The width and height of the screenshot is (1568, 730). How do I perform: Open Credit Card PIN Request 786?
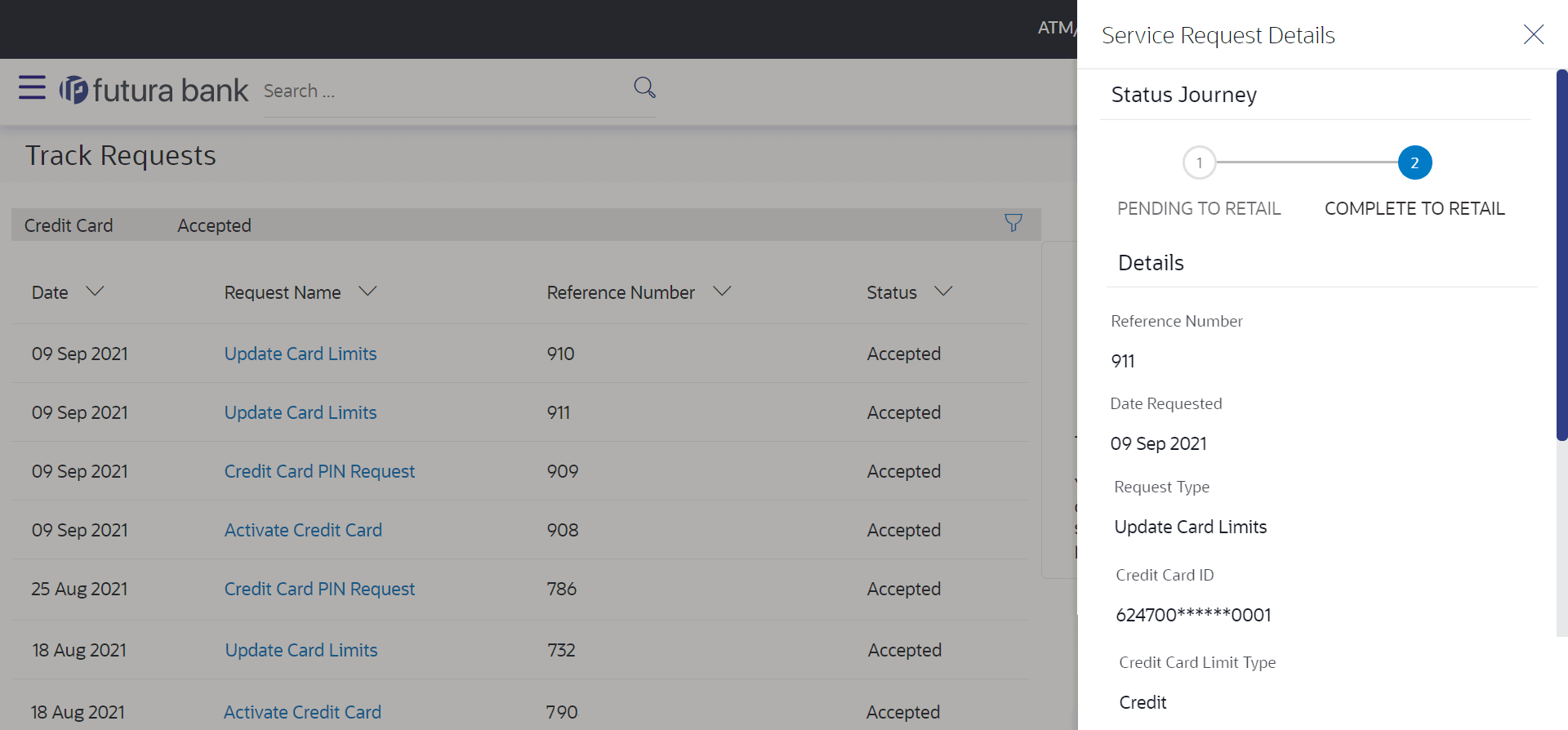[x=319, y=589]
